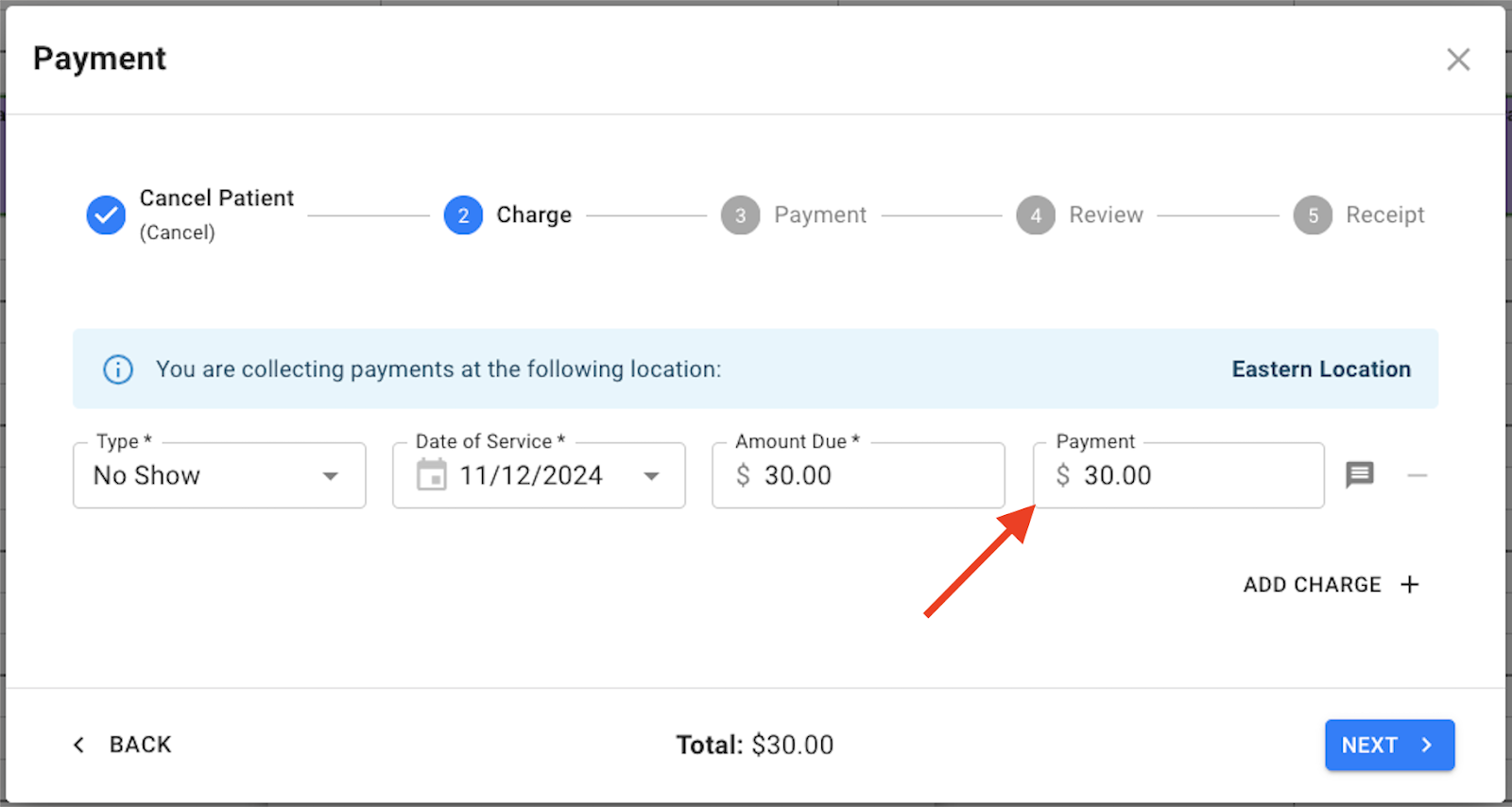Screen dimensions: 1512x807
Task: Close the Payment dialog with X
Action: click(1458, 60)
